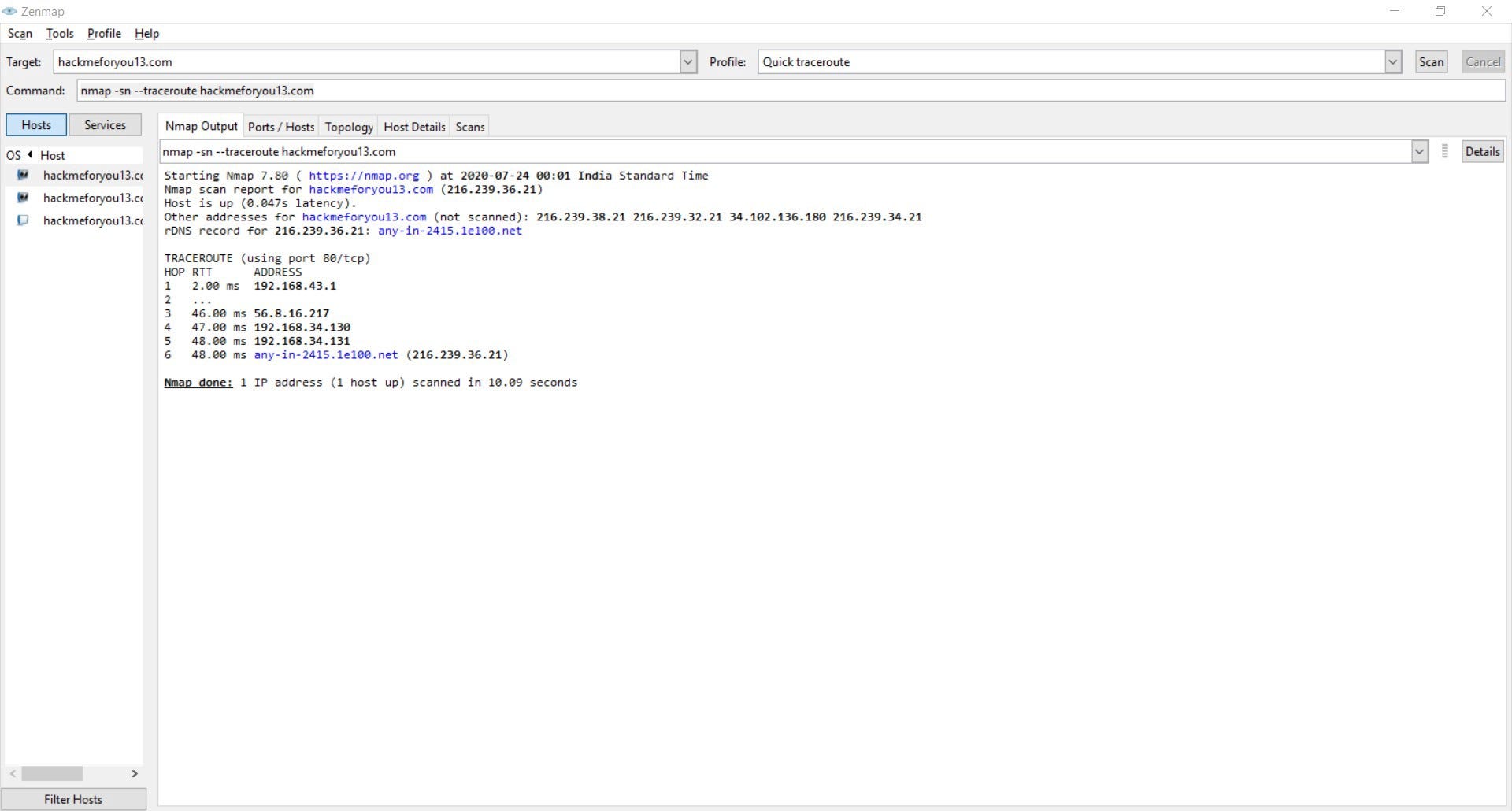Click the right arrow of the host list scrollbar
1512x811 pixels.
(135, 774)
